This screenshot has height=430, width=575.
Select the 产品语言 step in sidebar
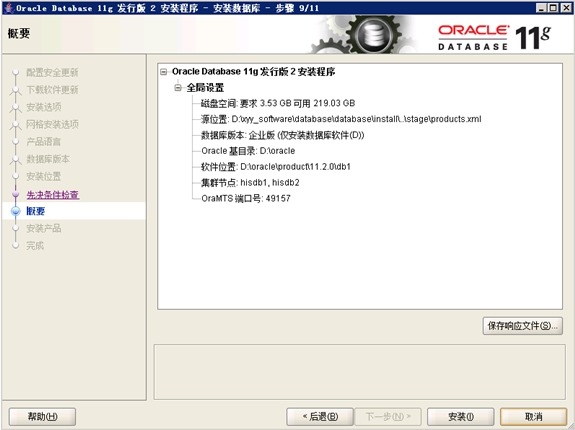pyautogui.click(x=44, y=142)
